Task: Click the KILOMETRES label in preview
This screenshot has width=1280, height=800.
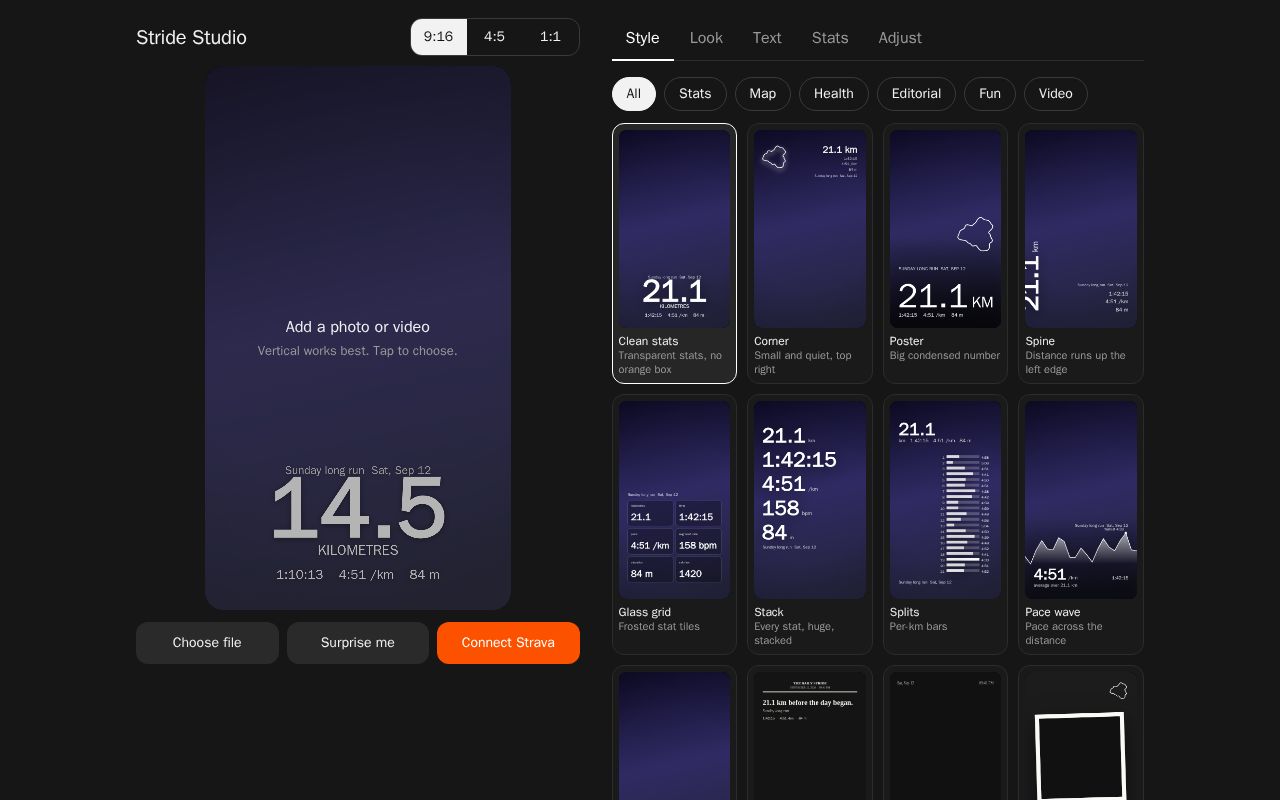Action: pyautogui.click(x=358, y=551)
